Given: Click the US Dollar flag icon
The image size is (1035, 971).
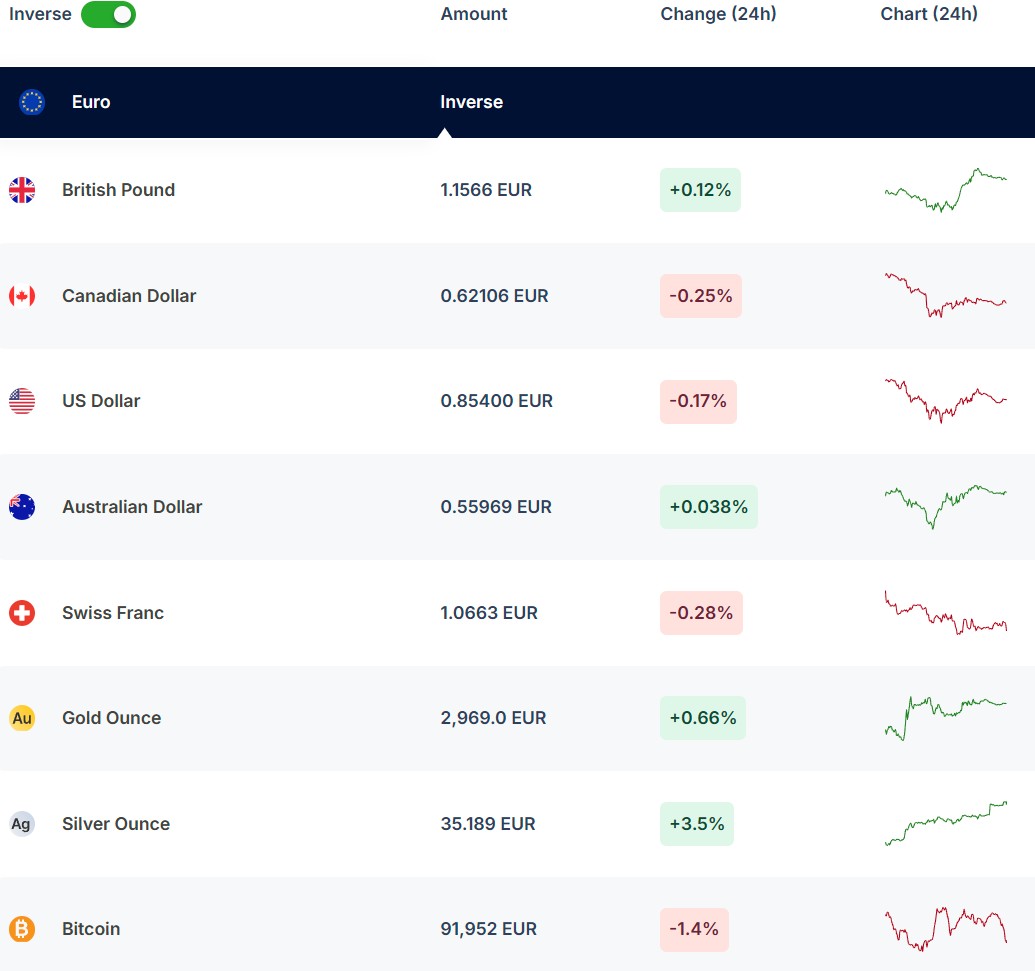Looking at the screenshot, I should point(22,401).
